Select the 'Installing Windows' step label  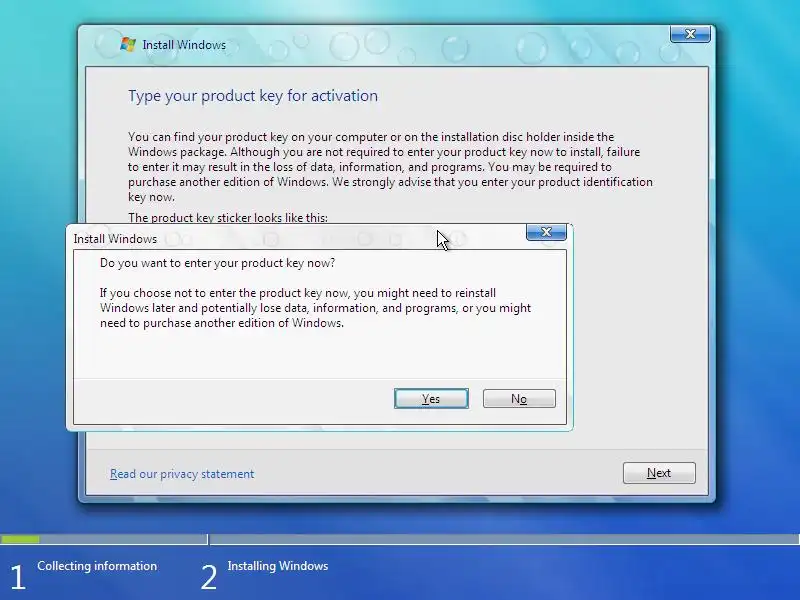pos(278,566)
